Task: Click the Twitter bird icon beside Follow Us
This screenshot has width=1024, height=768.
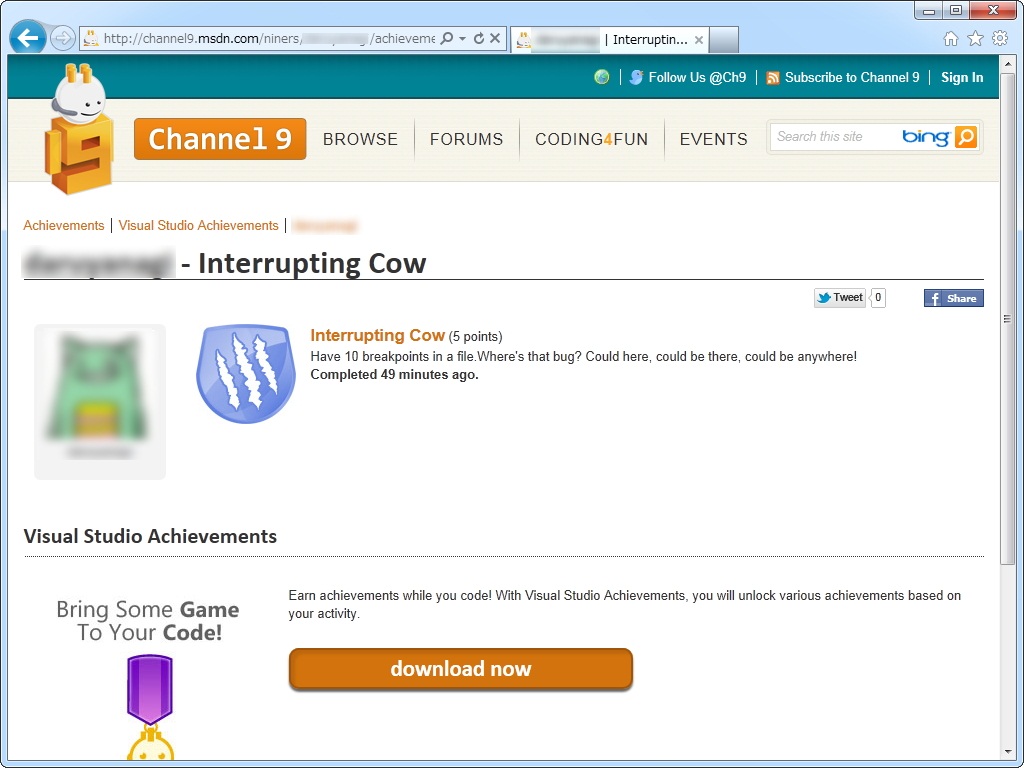Action: (x=637, y=77)
